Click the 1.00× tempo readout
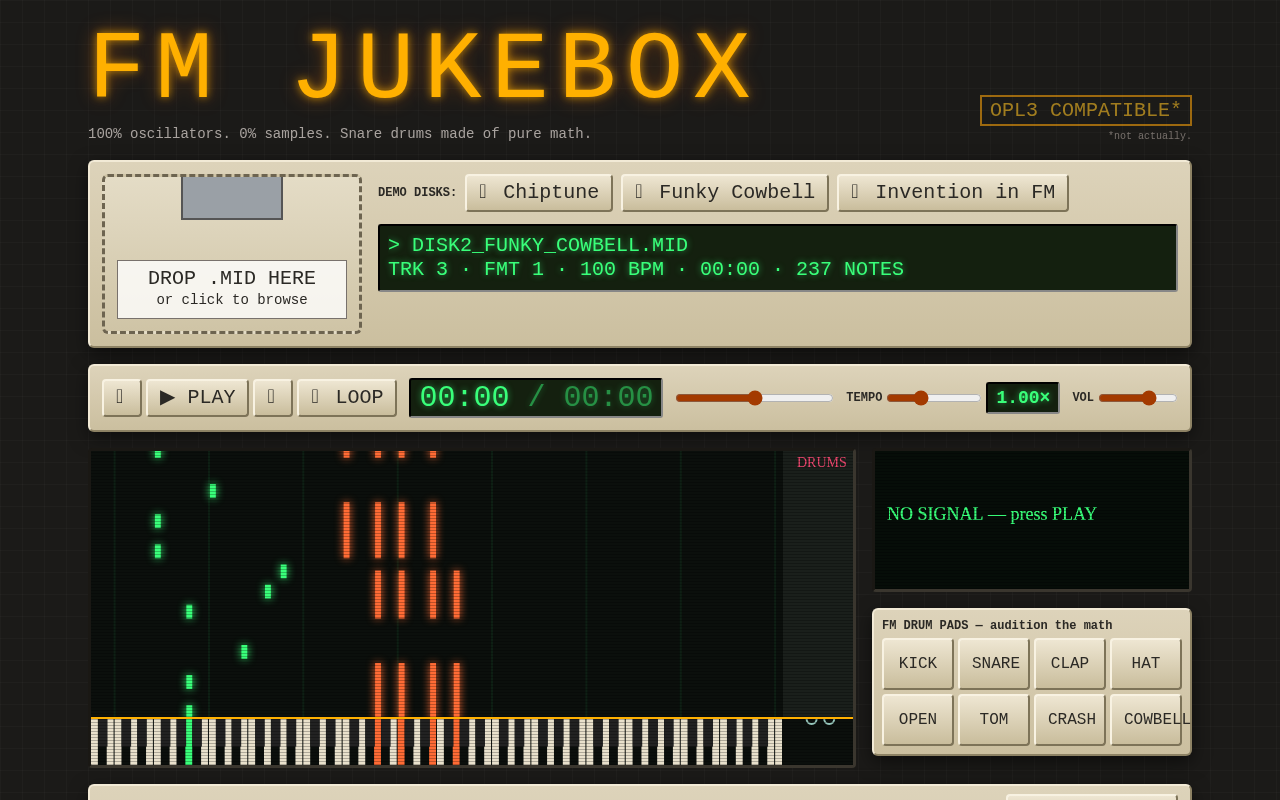Screen dimensions: 1280x800 click(1023, 398)
